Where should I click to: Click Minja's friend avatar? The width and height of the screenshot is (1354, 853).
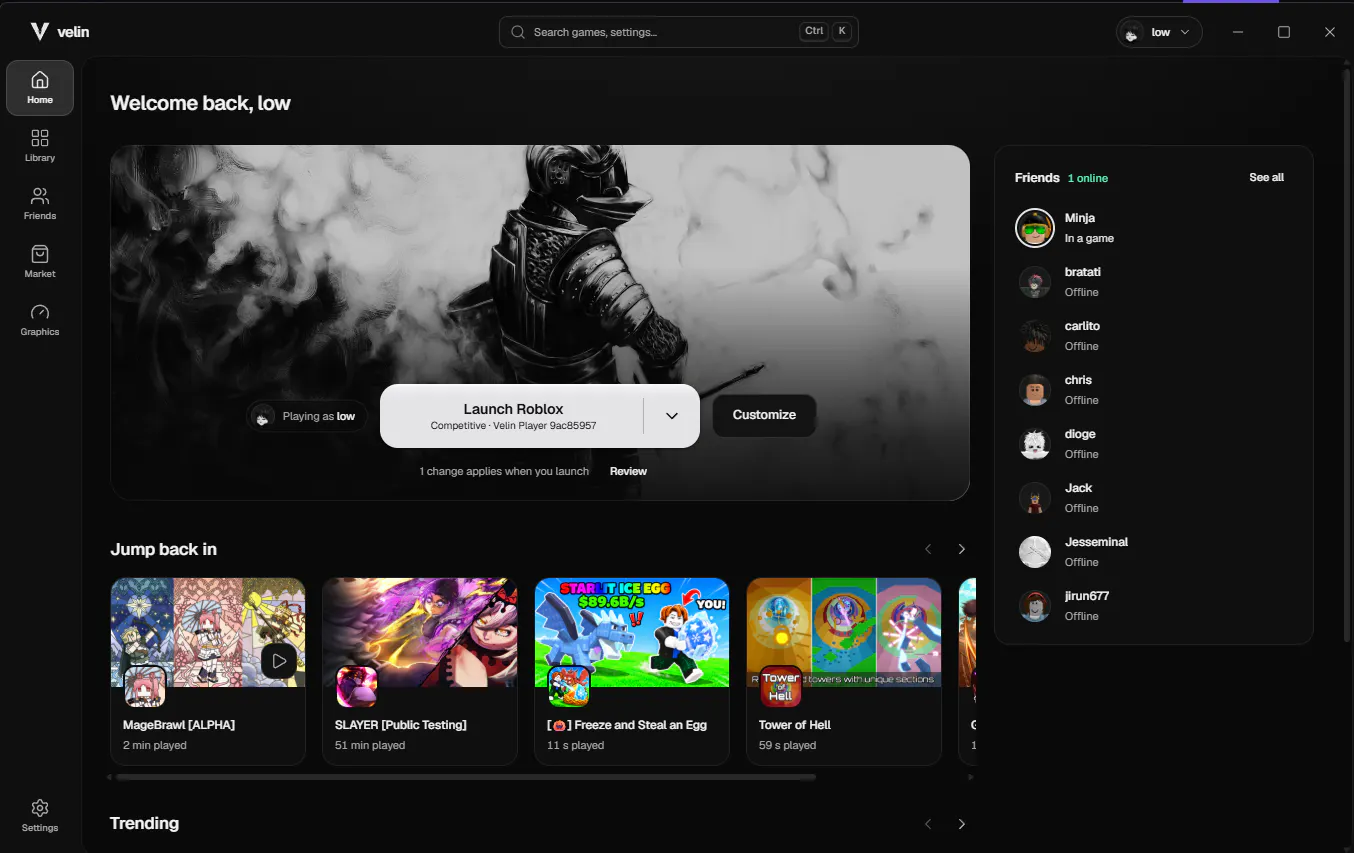coord(1035,228)
